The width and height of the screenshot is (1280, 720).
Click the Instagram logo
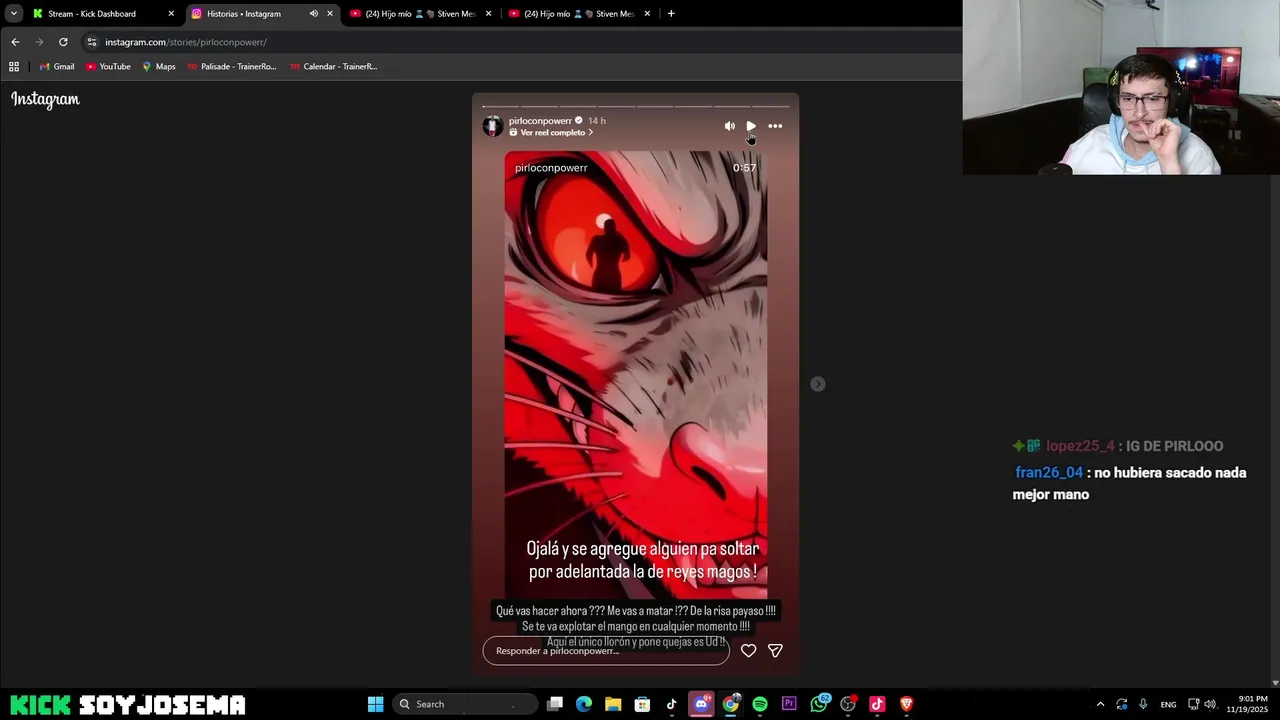click(45, 99)
